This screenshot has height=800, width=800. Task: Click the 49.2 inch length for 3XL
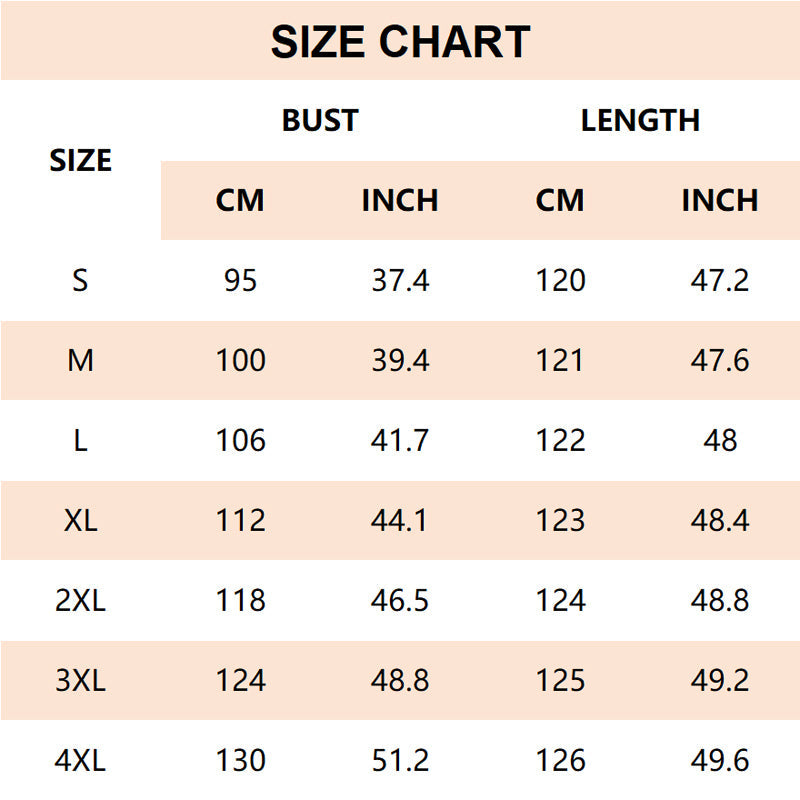(x=720, y=680)
